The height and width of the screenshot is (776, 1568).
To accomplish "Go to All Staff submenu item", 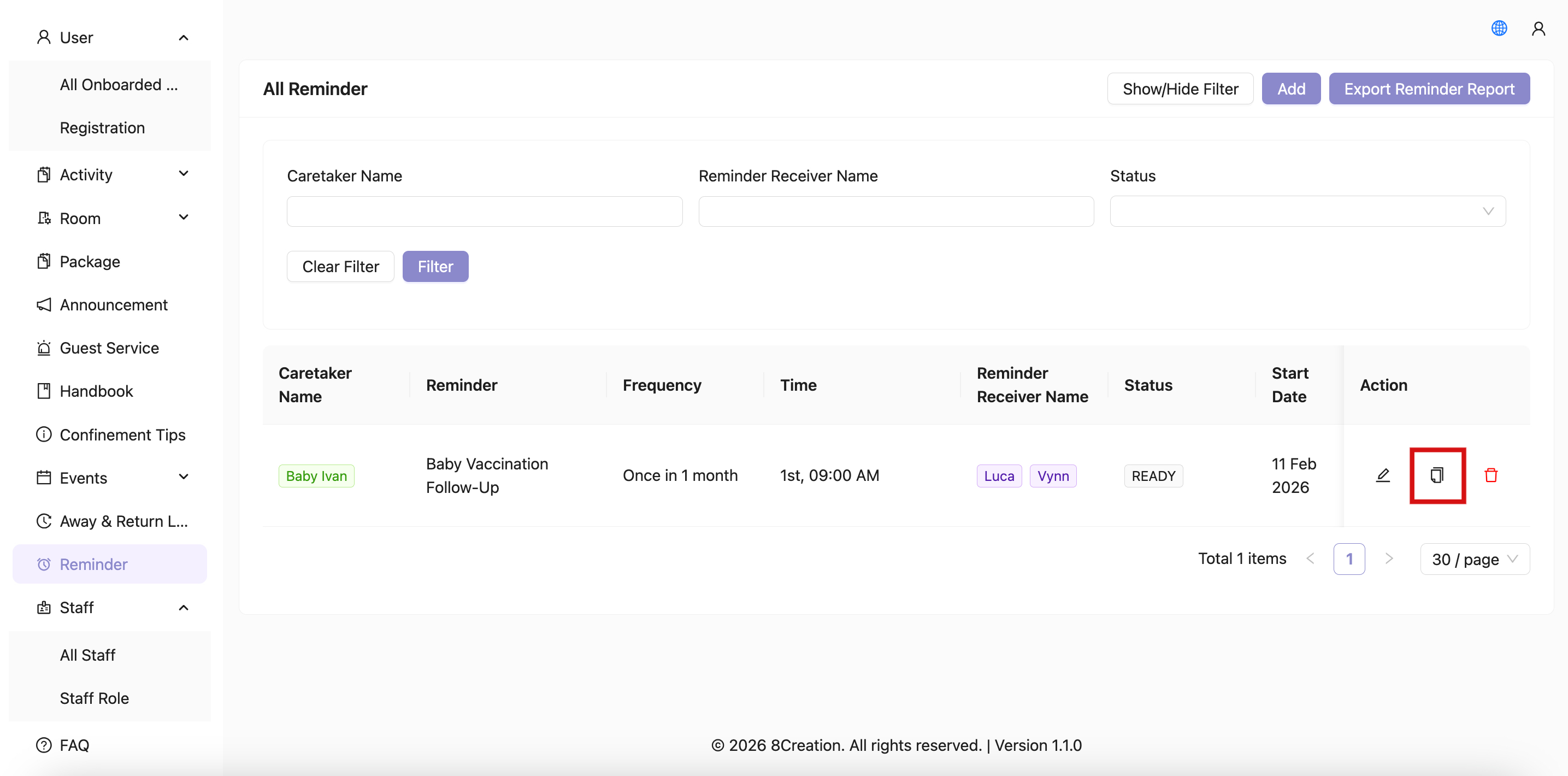I will (87, 655).
